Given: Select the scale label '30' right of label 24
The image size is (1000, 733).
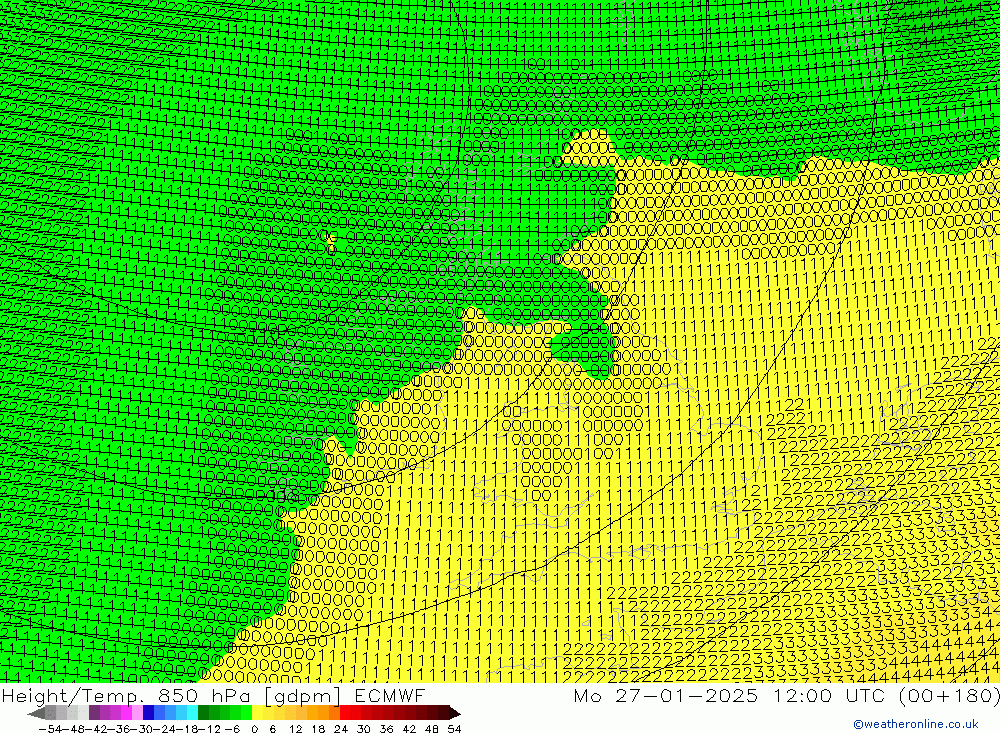Looking at the screenshot, I should (364, 729).
